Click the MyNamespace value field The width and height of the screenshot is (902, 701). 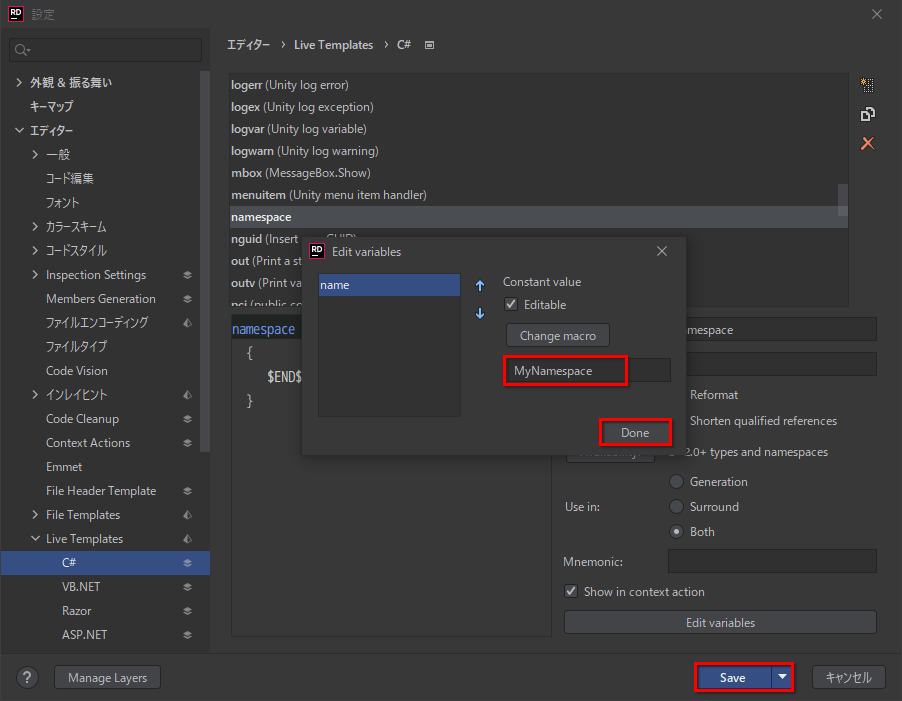[x=565, y=370]
